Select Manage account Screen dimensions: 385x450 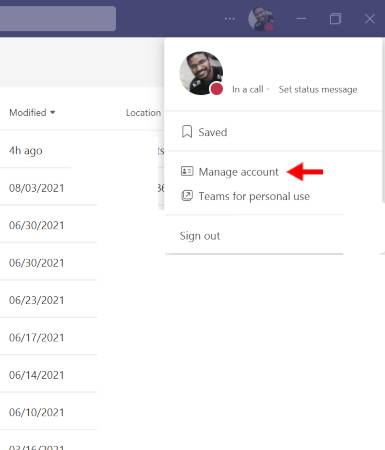[238, 172]
